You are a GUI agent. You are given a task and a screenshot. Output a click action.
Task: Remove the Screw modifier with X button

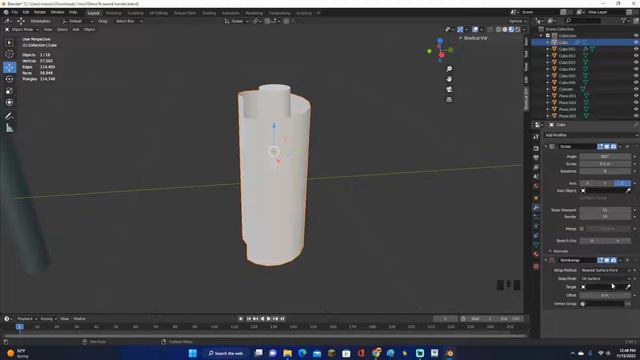pos(627,147)
